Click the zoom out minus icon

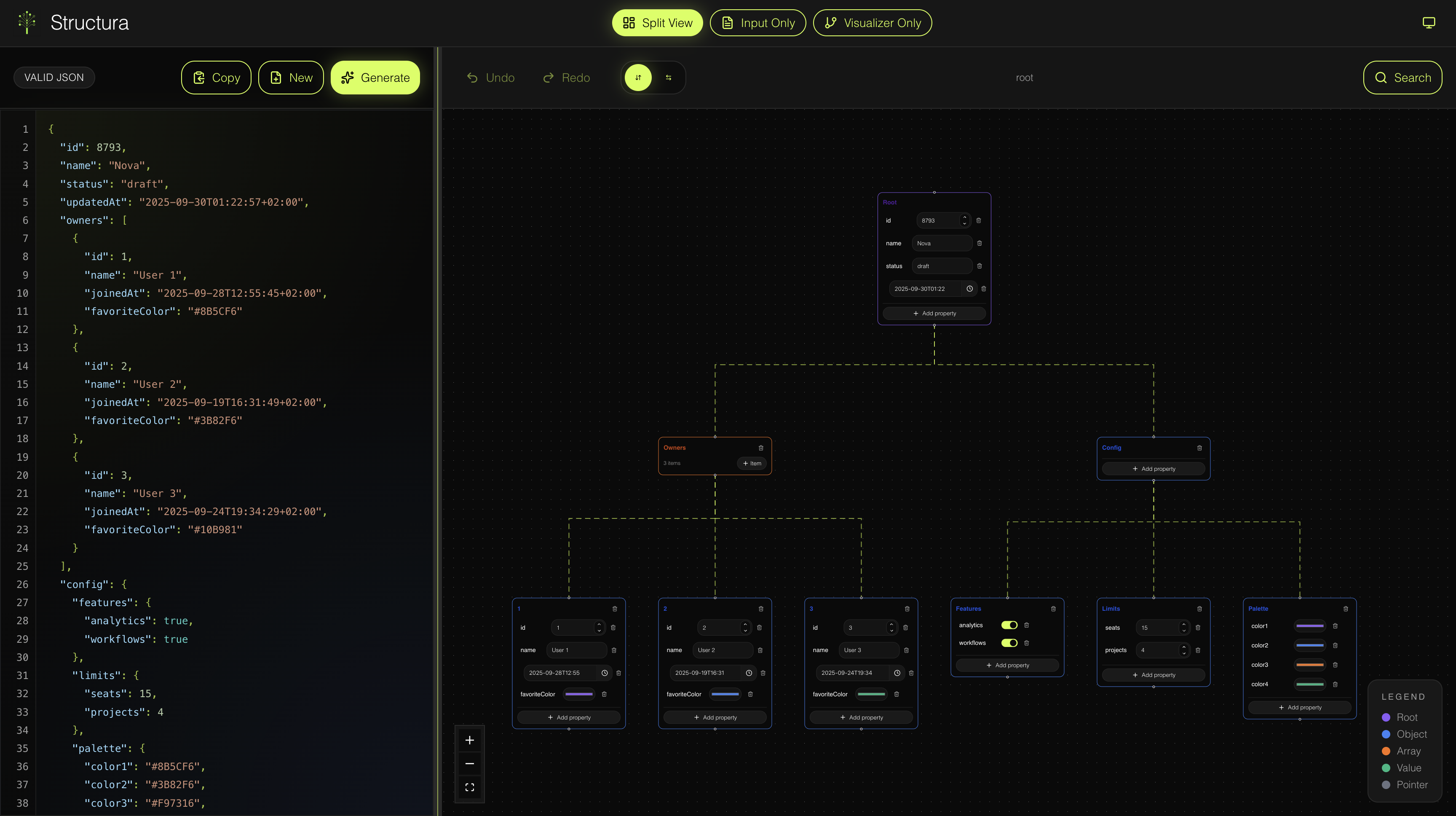point(469,763)
